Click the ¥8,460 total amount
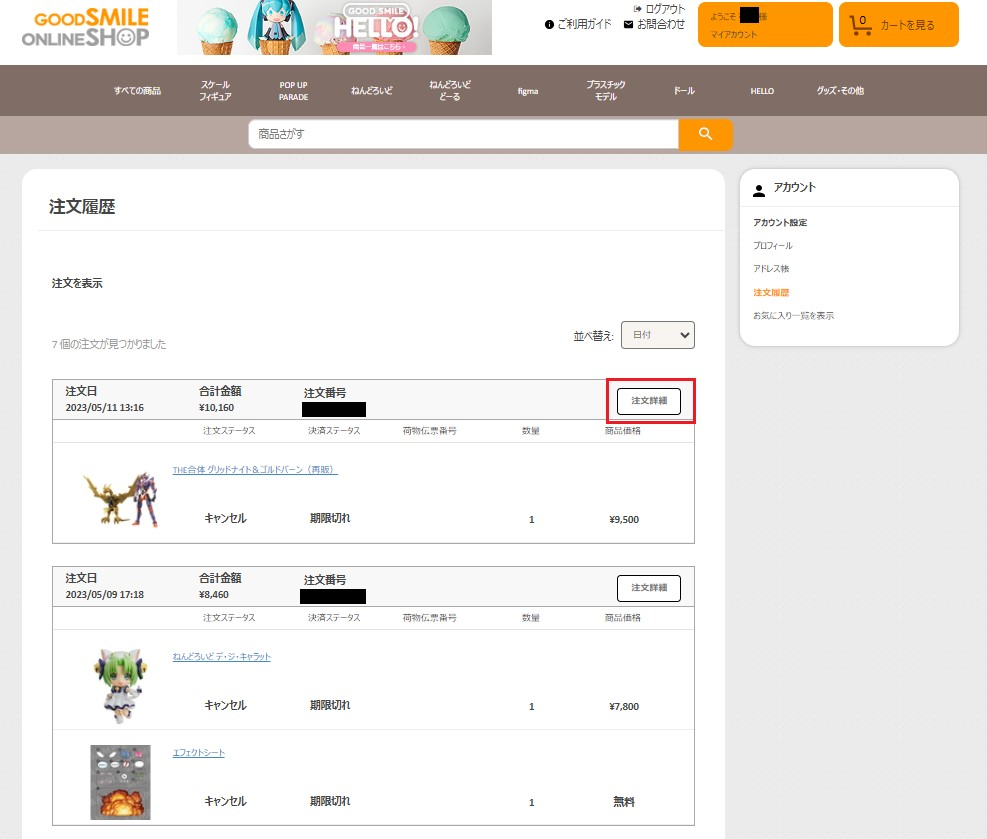 click(213, 595)
